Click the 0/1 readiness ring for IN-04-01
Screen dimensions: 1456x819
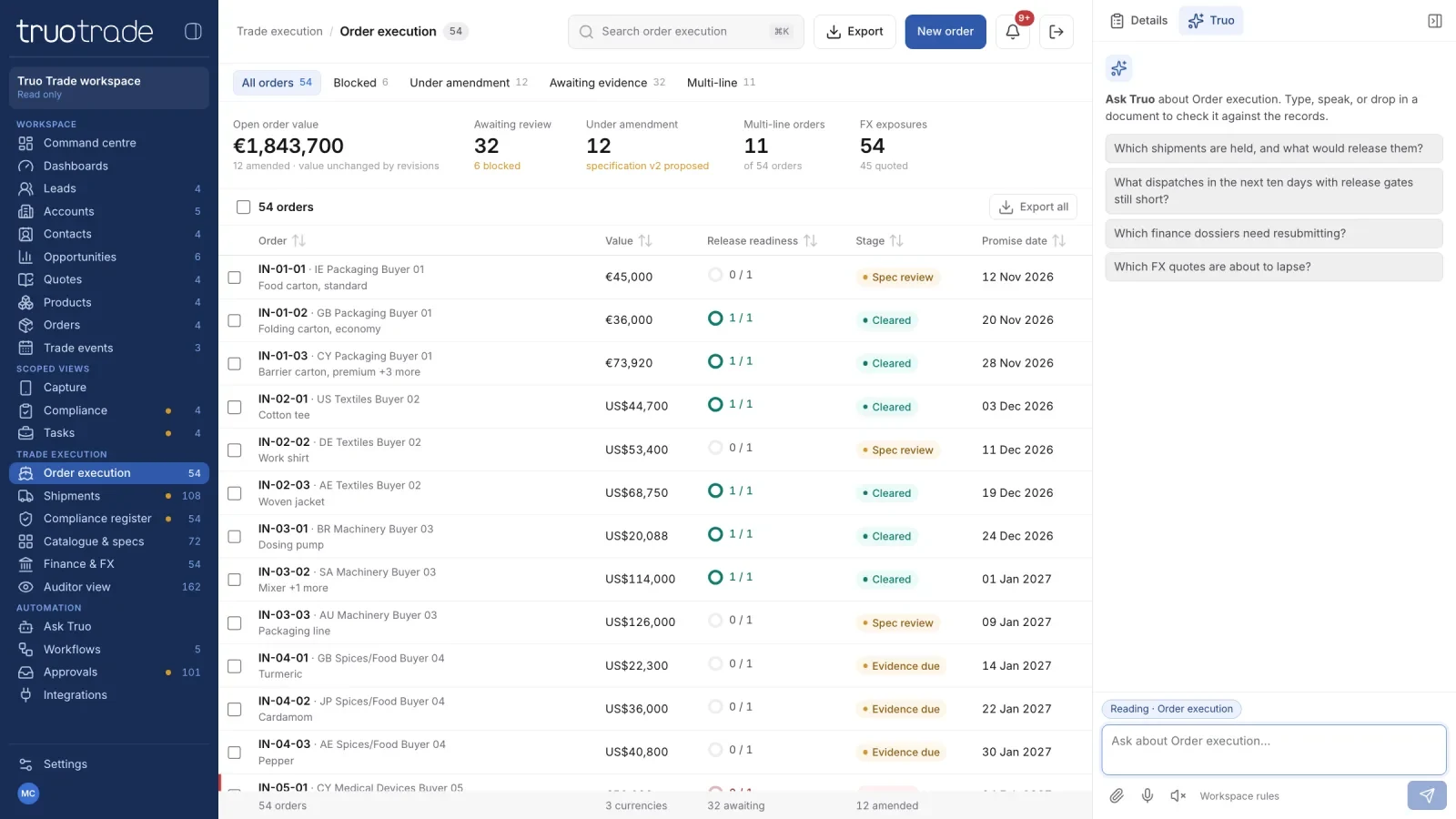(715, 663)
